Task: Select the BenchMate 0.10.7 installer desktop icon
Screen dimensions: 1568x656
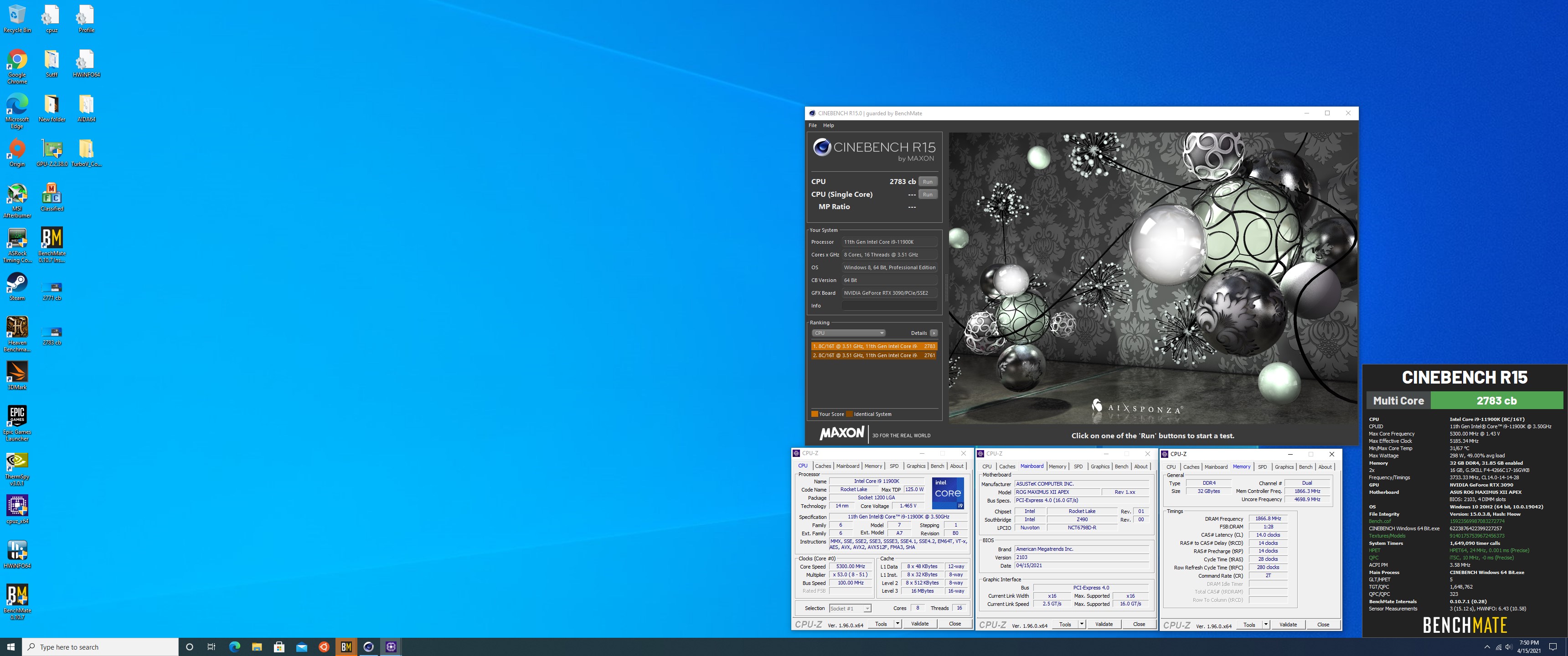Action: tap(52, 245)
